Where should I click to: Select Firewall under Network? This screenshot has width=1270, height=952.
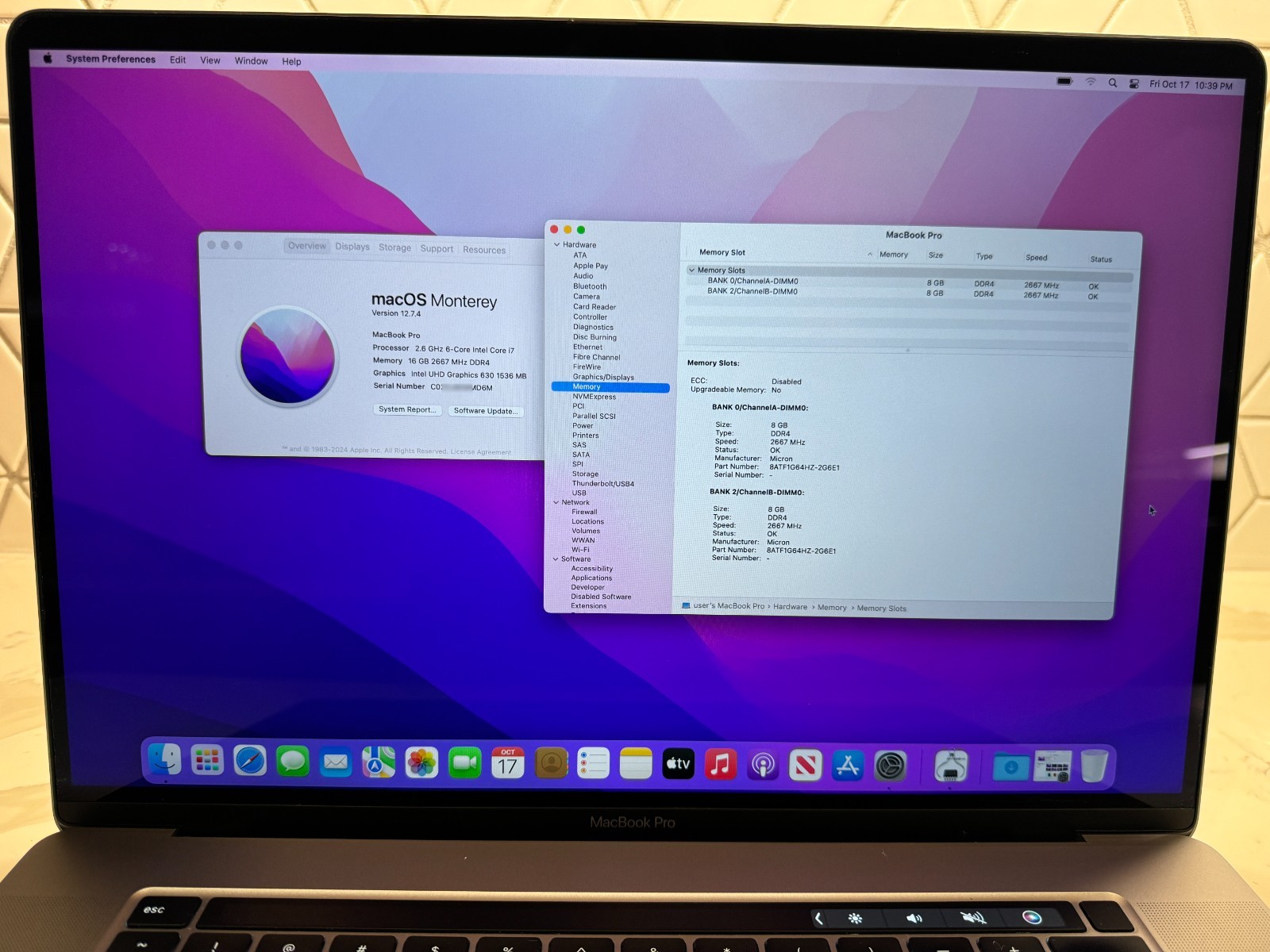(x=584, y=512)
